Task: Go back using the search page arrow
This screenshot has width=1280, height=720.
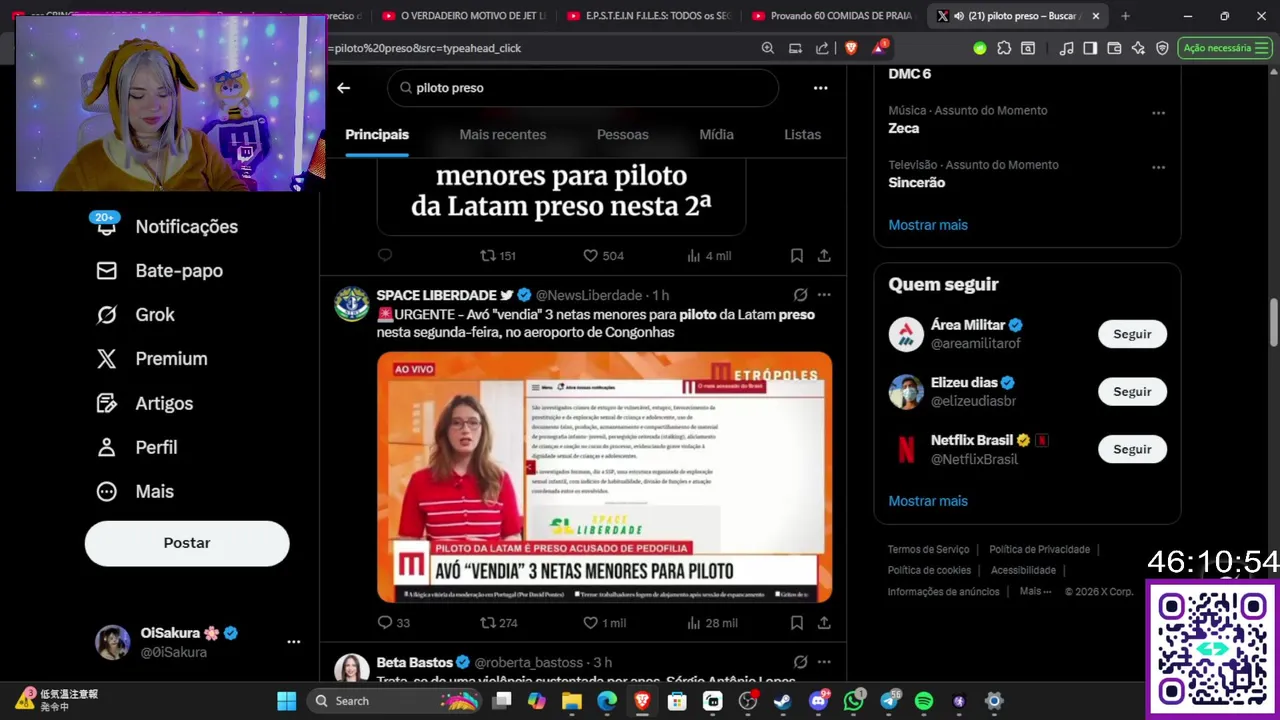Action: [343, 88]
